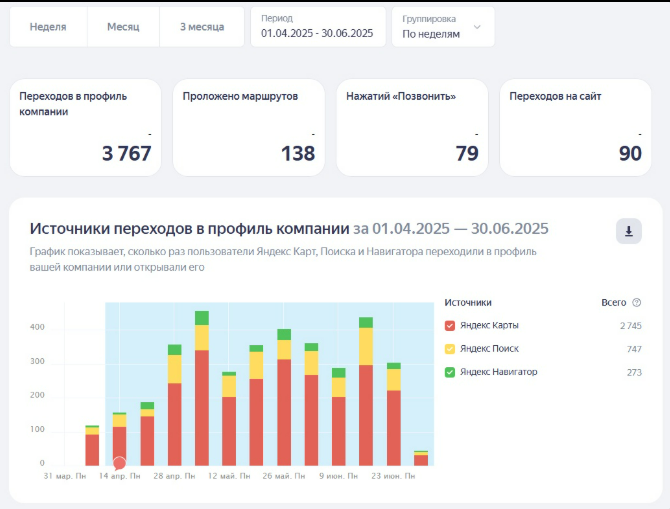Click the Всего column heading
Viewport: 670px width, 509px height.
[x=614, y=303]
